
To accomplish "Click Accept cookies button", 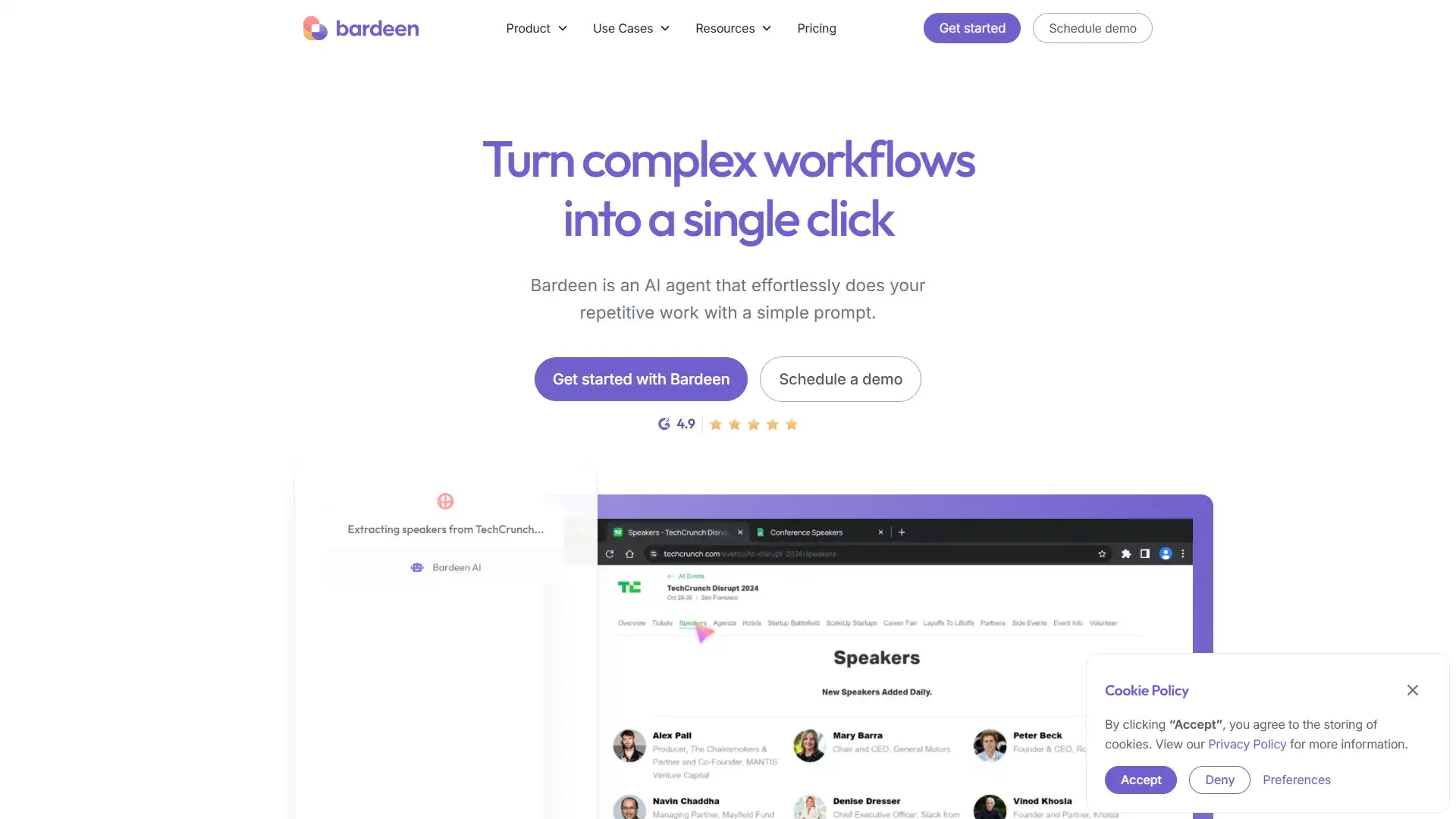I will 1140,779.
